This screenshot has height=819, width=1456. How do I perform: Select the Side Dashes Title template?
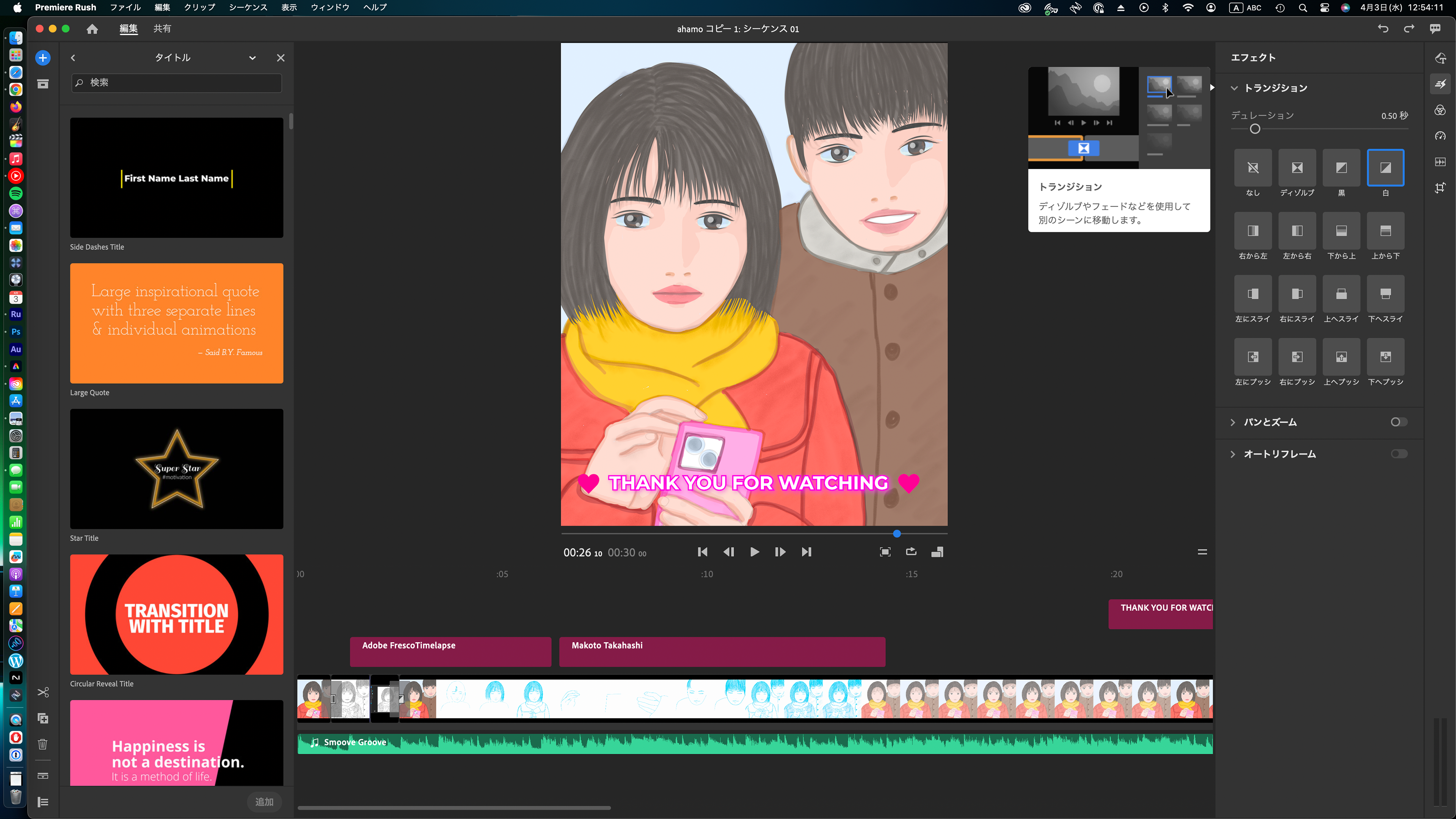[x=176, y=177]
